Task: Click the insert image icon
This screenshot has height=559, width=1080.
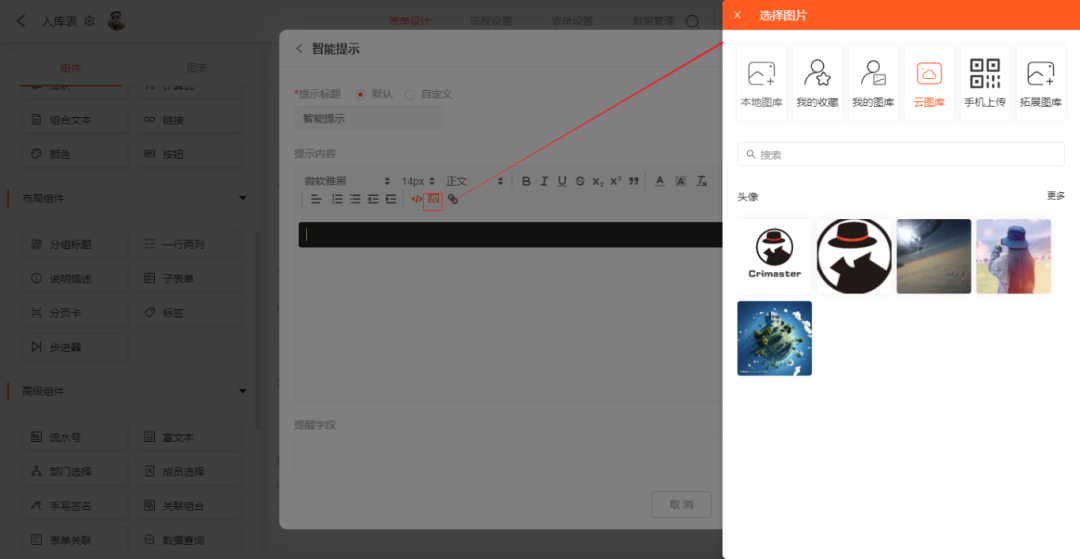Action: pos(433,199)
